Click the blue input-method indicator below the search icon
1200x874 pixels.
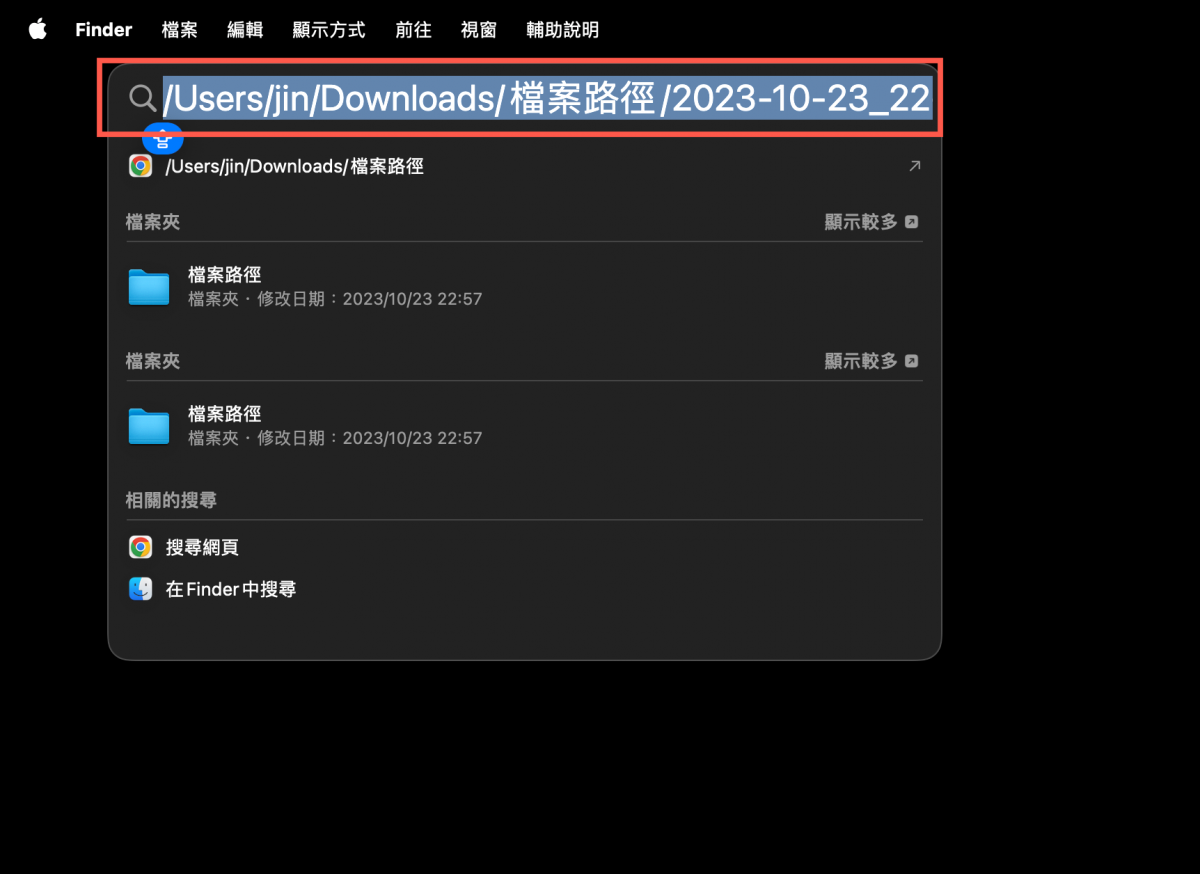[163, 138]
